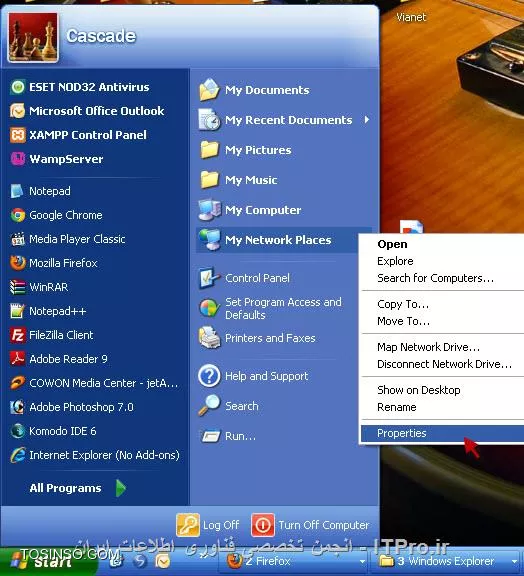Open COWON Media Center icon
Image resolution: width=524 pixels, height=576 pixels.
tap(17, 383)
